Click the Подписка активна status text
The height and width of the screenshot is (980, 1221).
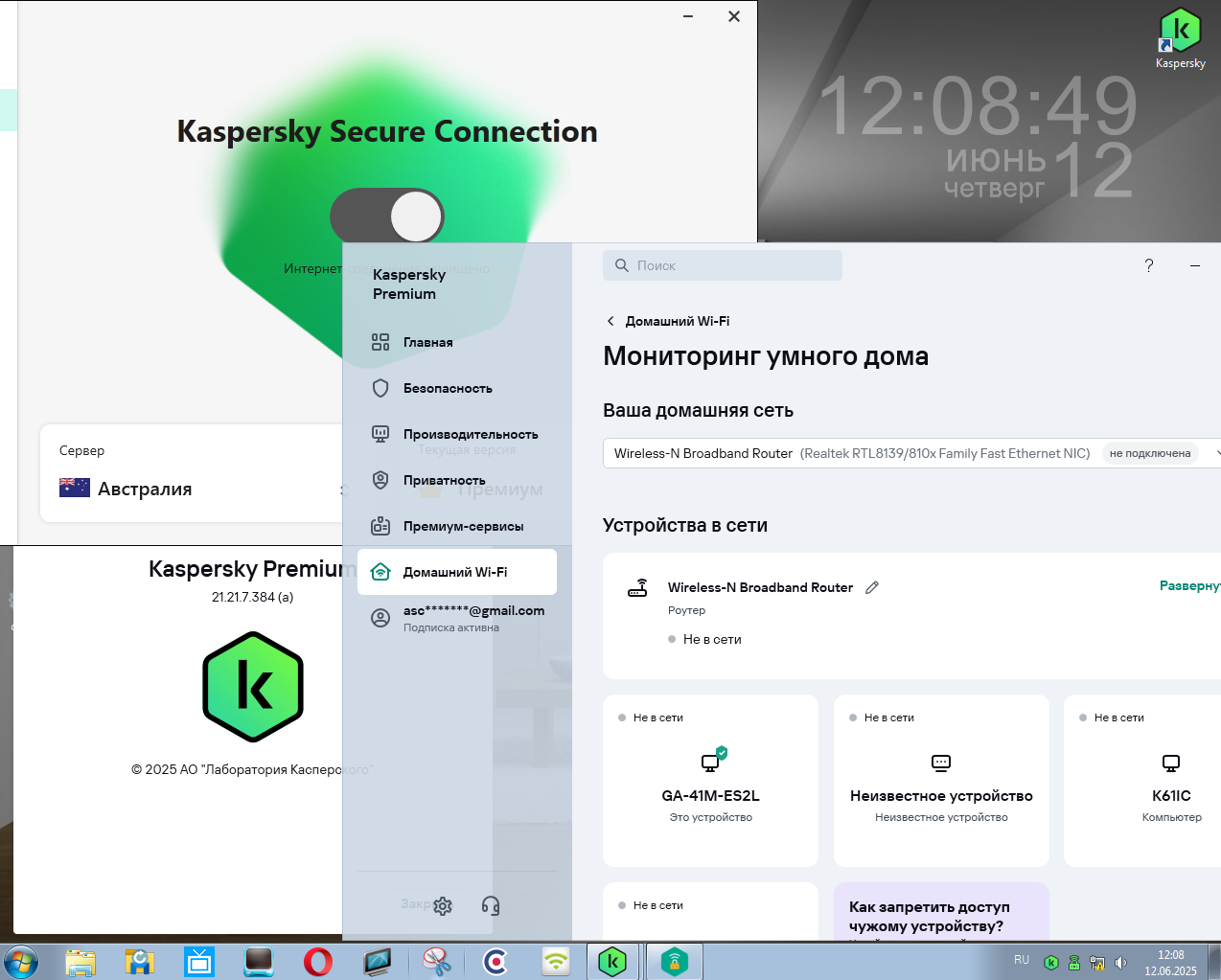pos(451,627)
